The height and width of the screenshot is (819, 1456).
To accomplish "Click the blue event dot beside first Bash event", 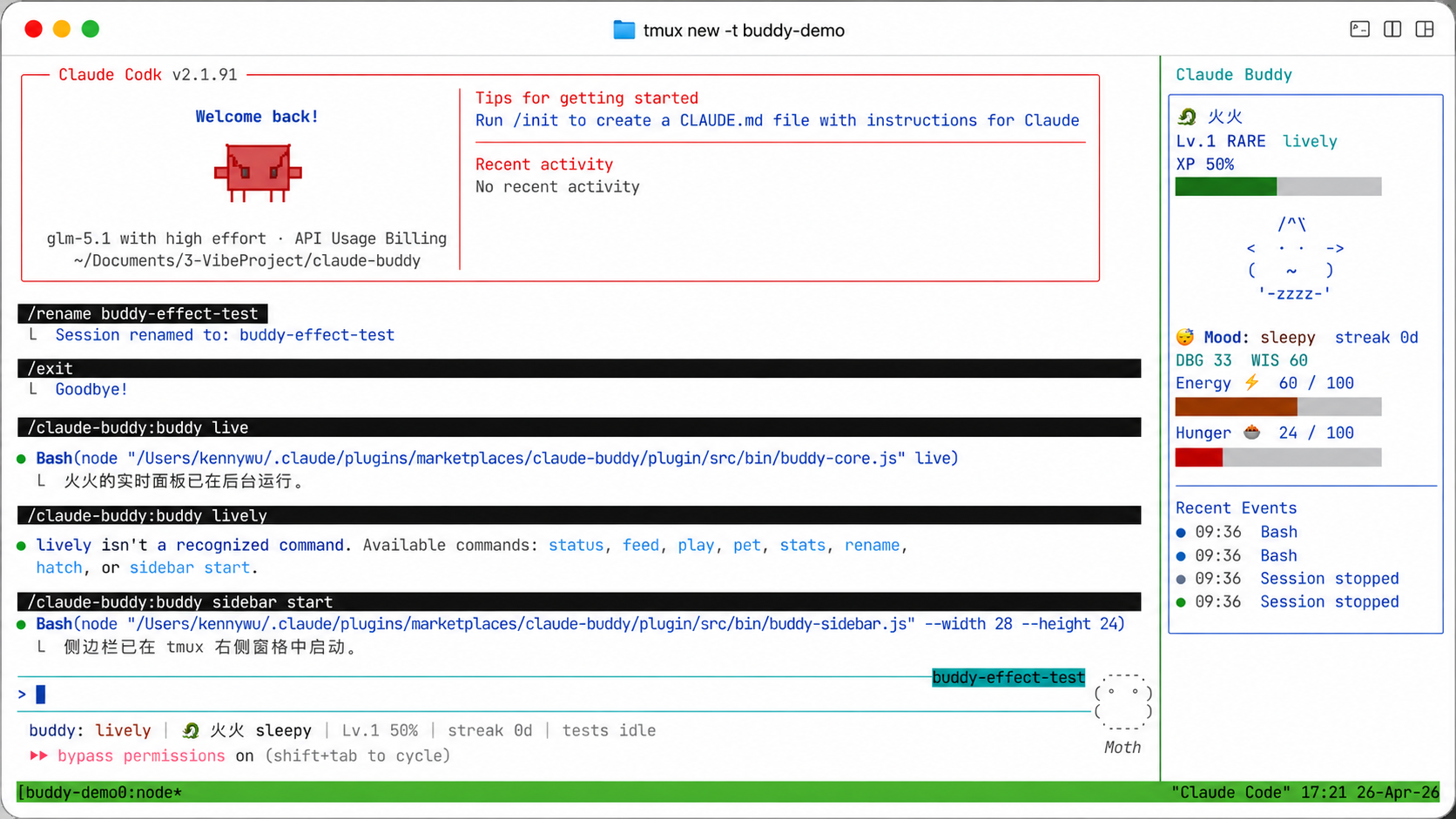I will (x=1181, y=532).
